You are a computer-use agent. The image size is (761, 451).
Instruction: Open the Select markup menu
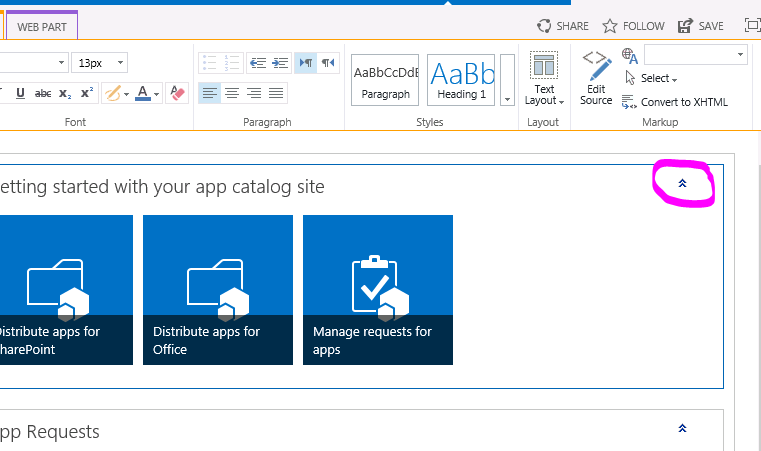coord(658,78)
